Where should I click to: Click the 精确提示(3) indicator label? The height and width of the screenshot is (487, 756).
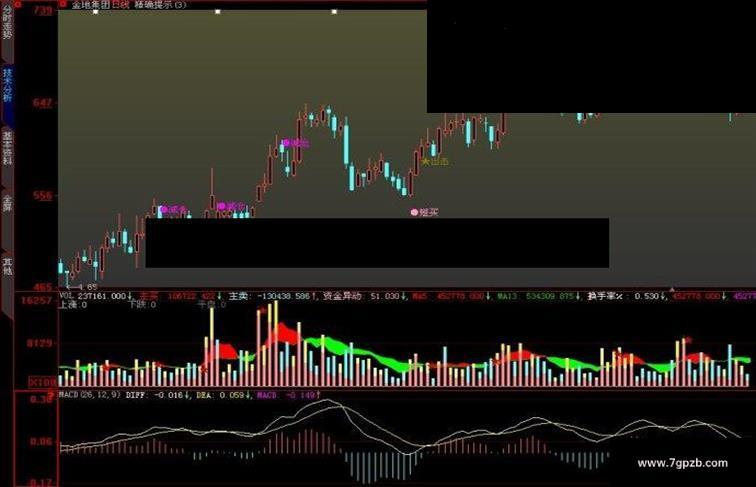point(161,5)
